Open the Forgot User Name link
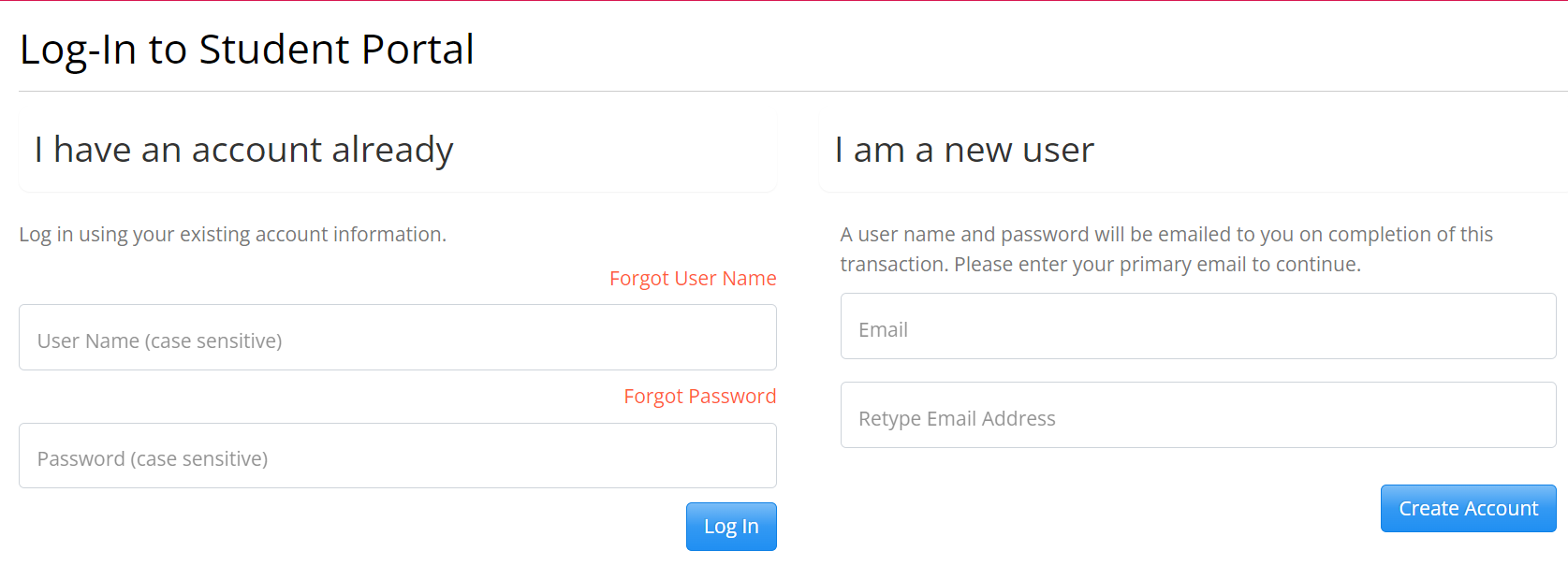Image resolution: width=1568 pixels, height=565 pixels. 693,279
